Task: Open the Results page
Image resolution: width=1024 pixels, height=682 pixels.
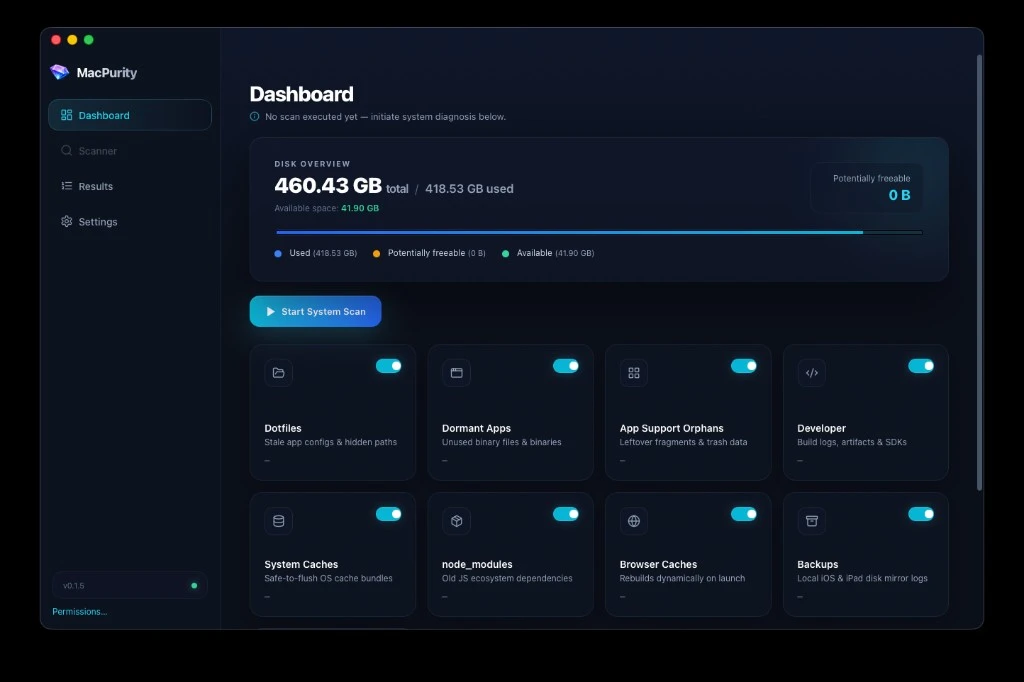Action: 130,186
